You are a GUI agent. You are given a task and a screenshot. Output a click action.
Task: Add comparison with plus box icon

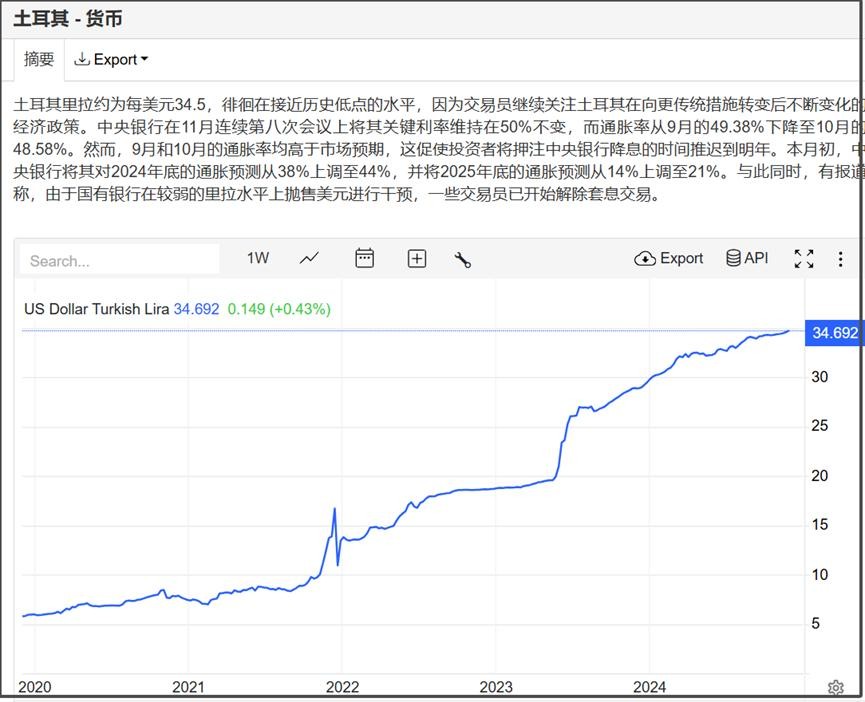point(417,258)
